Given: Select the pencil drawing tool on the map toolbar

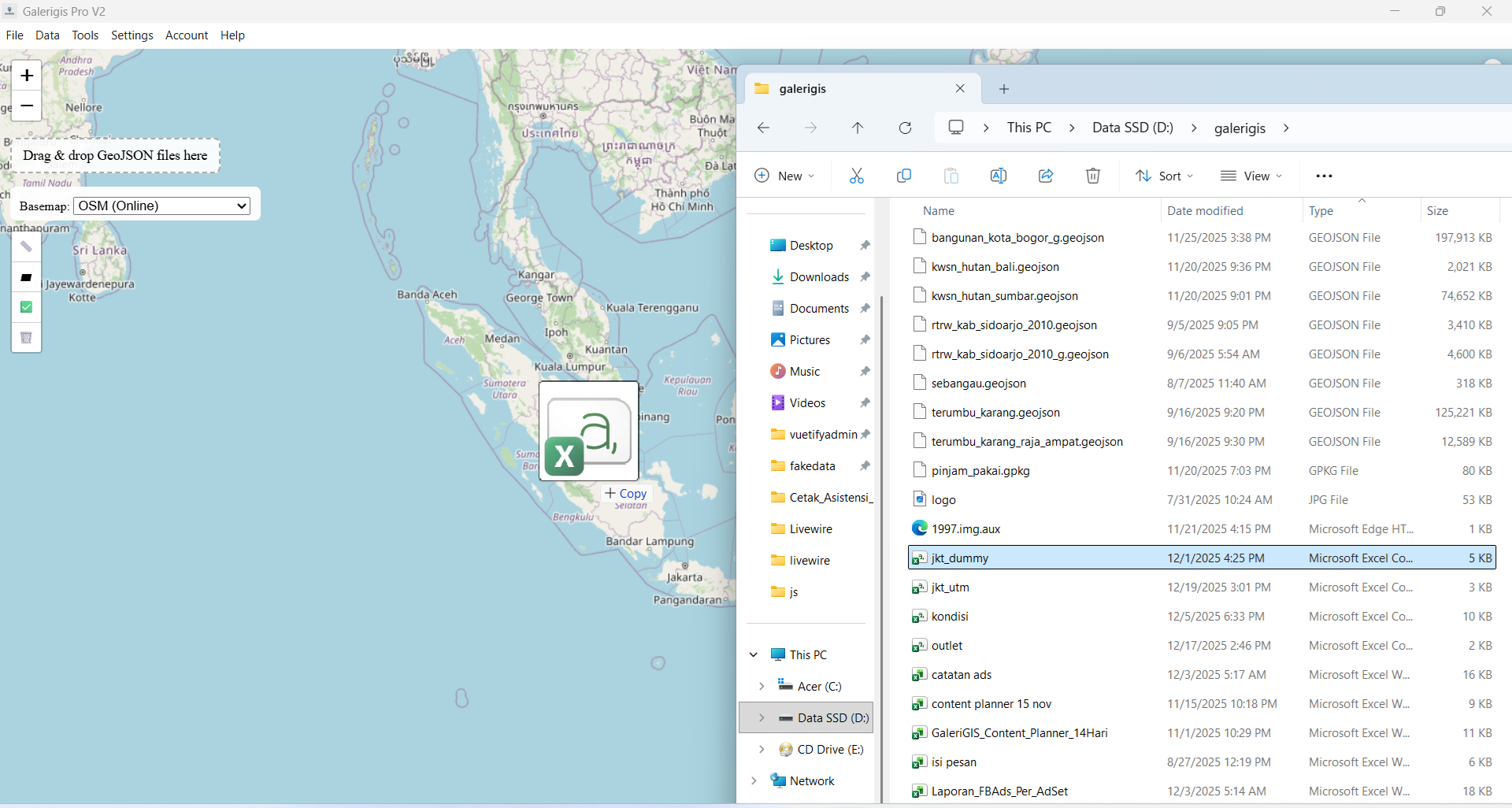Looking at the screenshot, I should coord(26,246).
